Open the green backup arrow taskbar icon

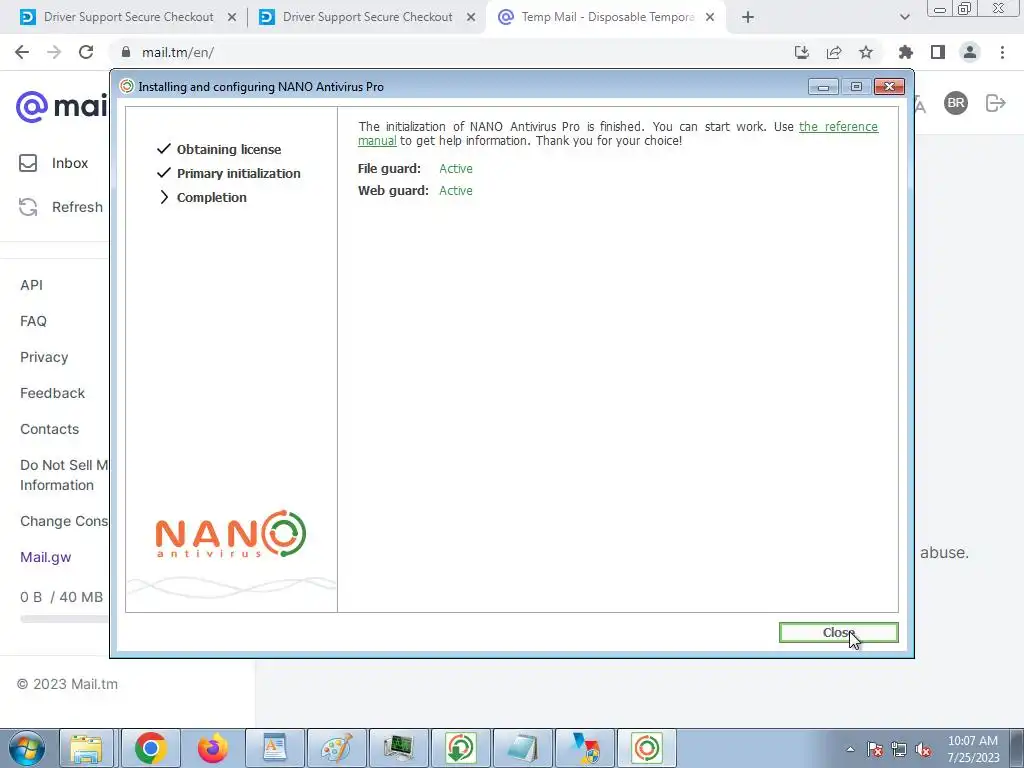click(460, 748)
